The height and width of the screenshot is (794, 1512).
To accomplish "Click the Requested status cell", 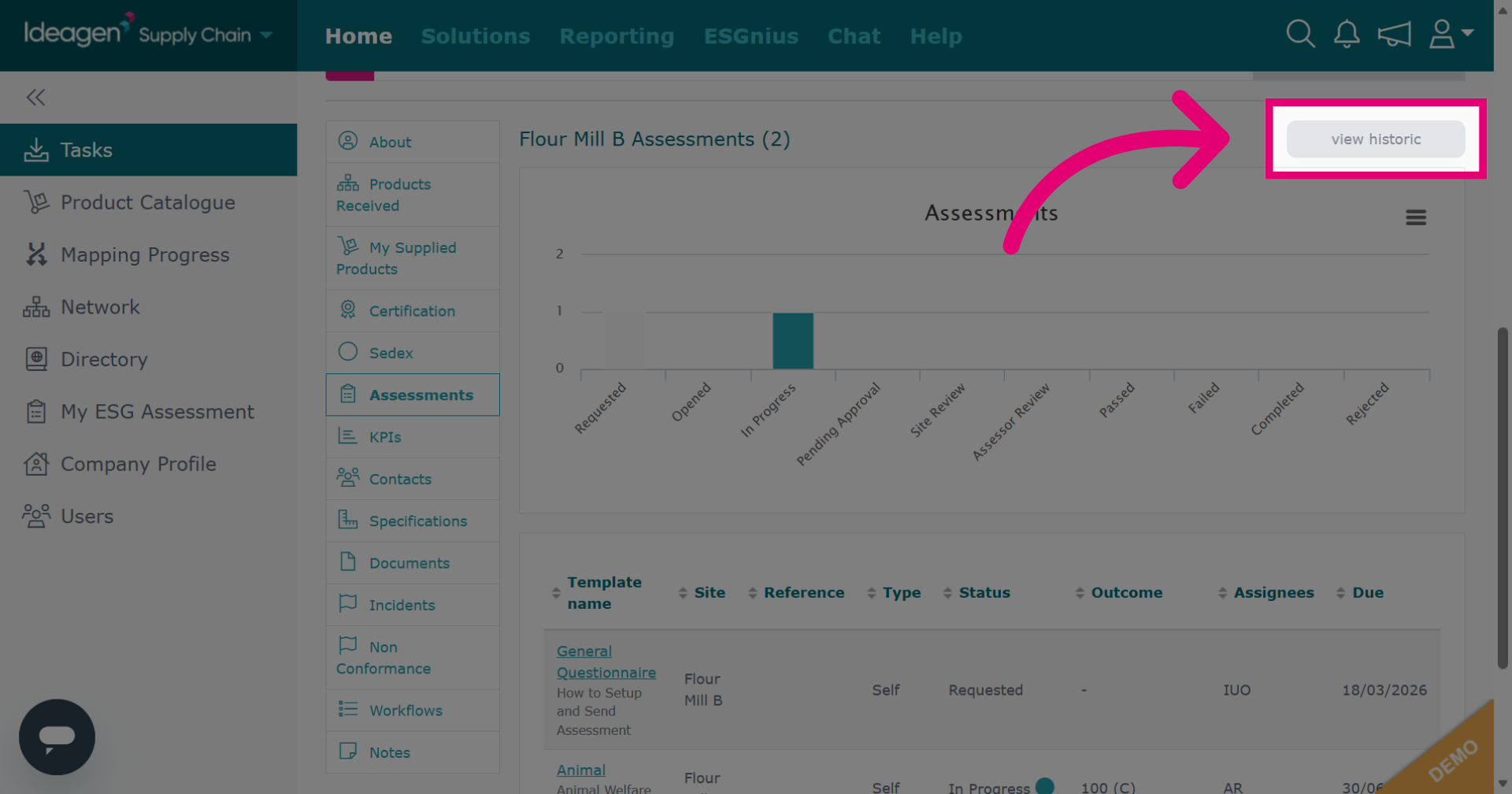I will pos(985,690).
